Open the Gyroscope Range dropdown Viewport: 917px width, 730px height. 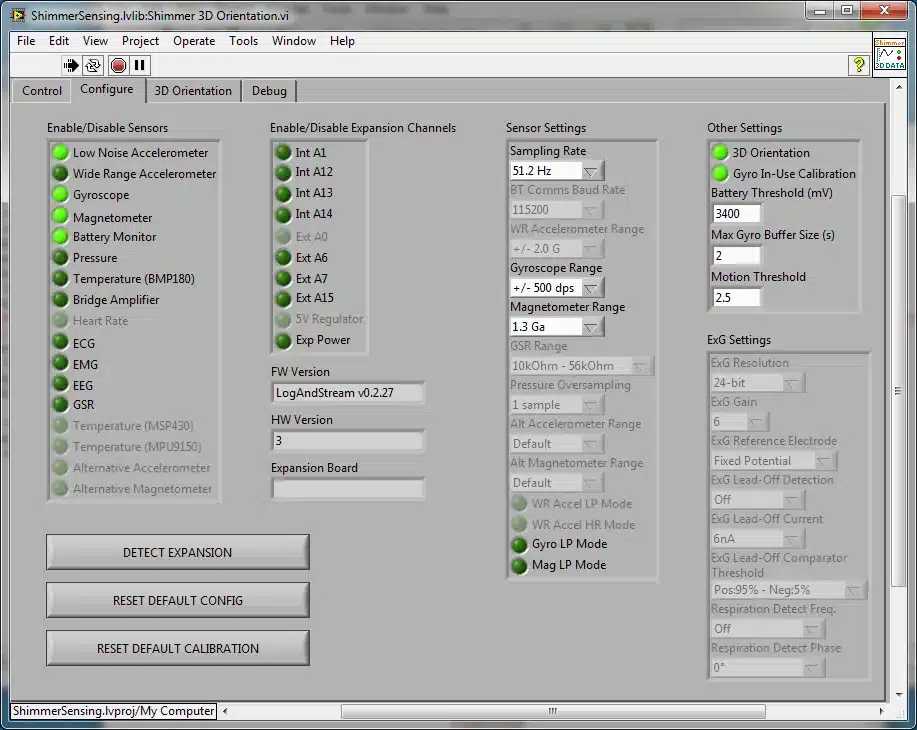tap(557, 288)
